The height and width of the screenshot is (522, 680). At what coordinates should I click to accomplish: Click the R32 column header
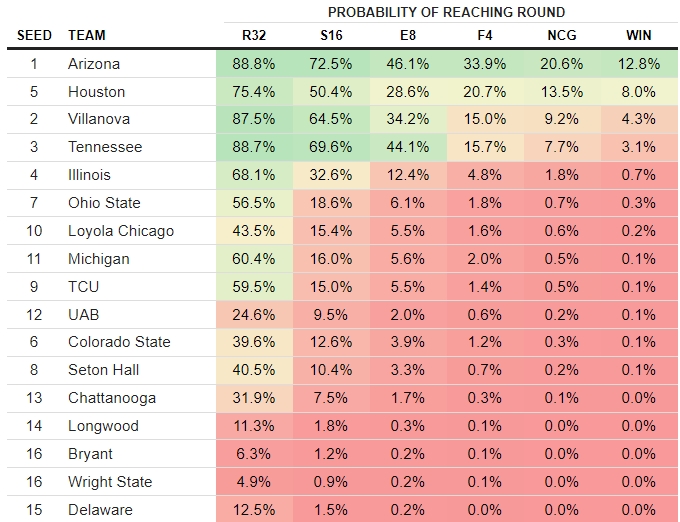(253, 35)
